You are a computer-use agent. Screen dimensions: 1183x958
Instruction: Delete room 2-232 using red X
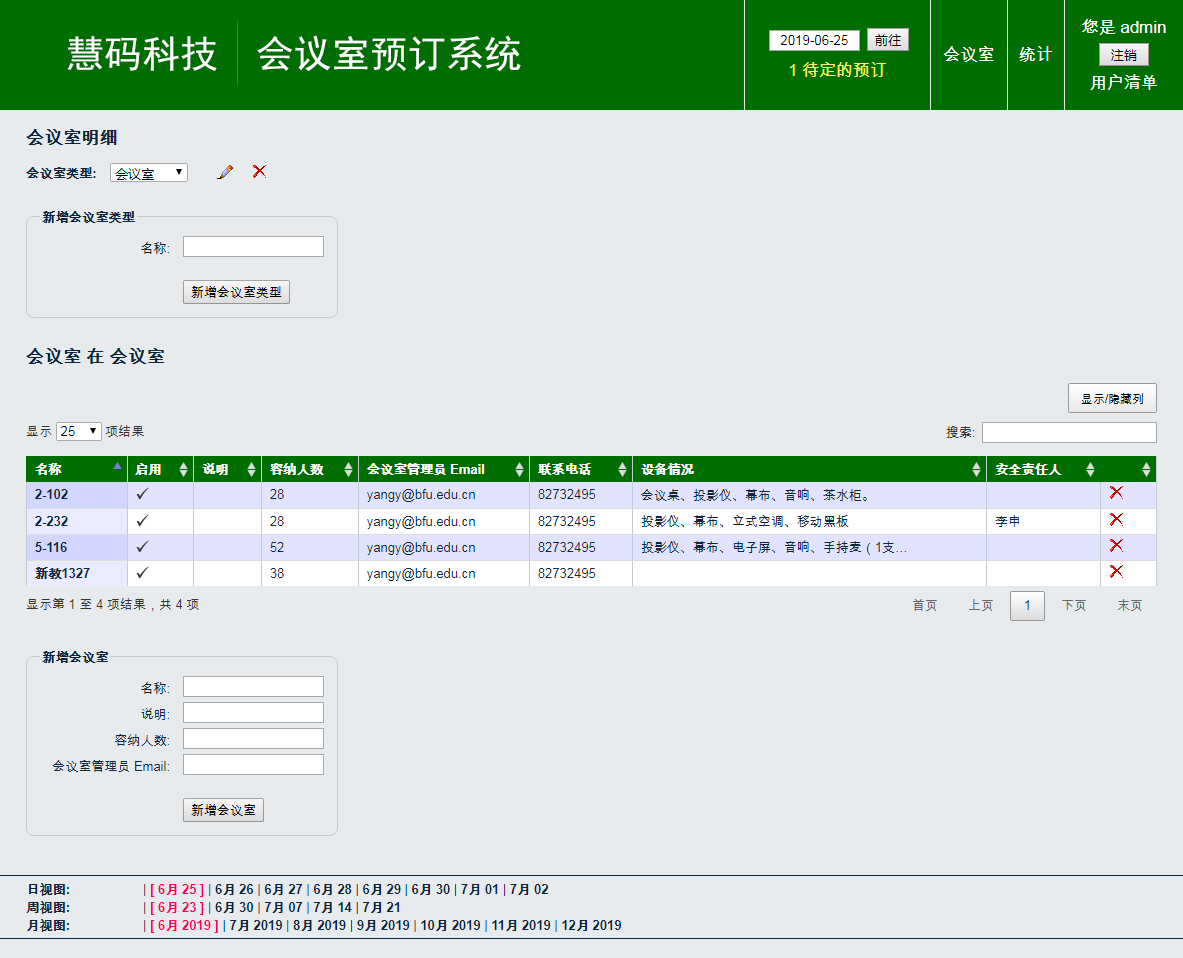1116,519
